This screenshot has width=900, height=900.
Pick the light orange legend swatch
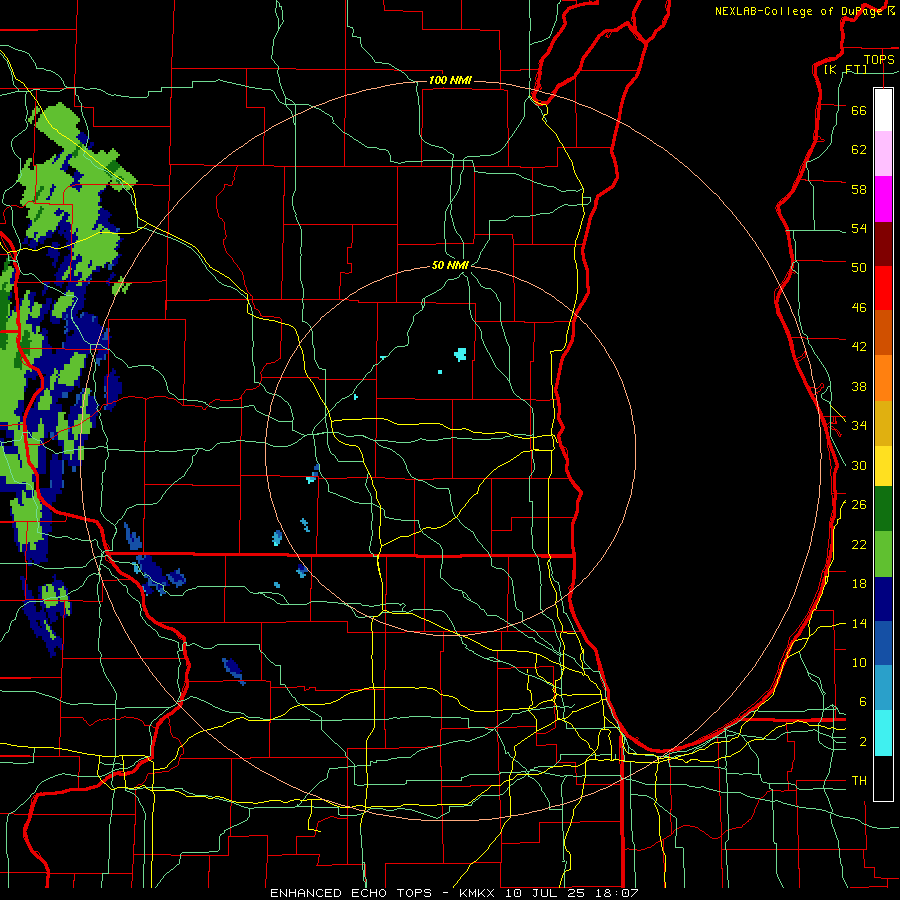(x=883, y=378)
